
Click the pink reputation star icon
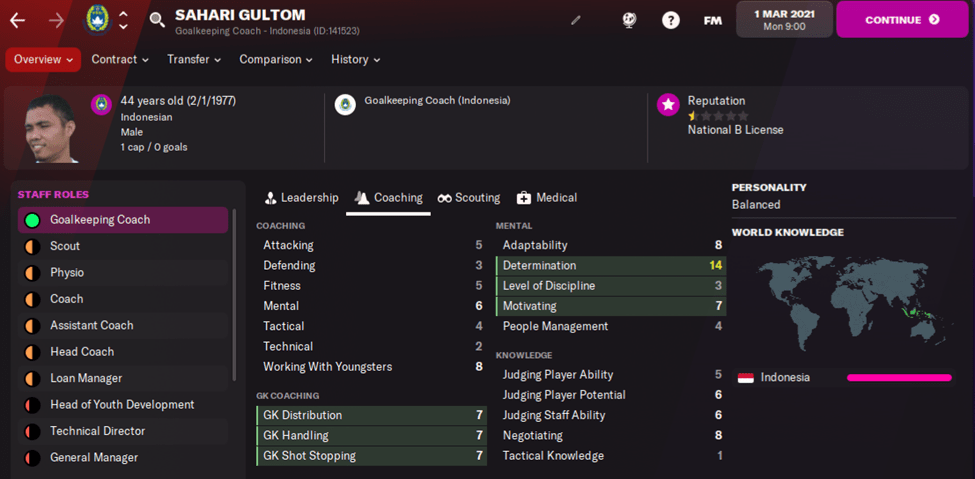pos(668,105)
